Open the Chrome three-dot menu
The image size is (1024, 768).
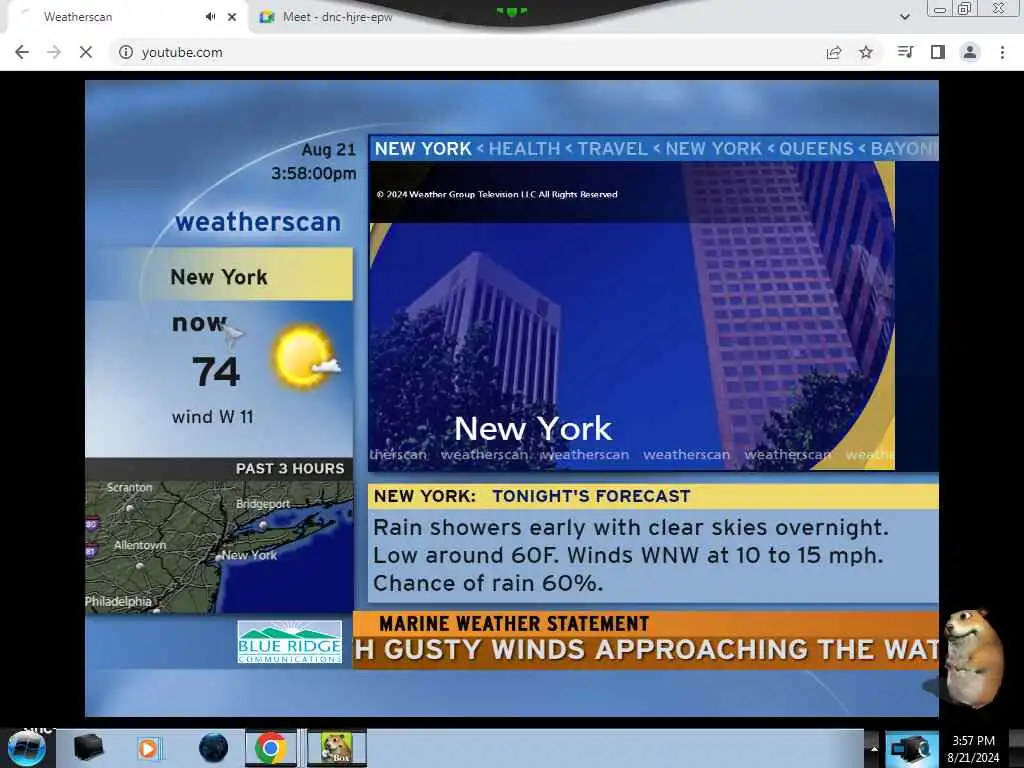1002,52
